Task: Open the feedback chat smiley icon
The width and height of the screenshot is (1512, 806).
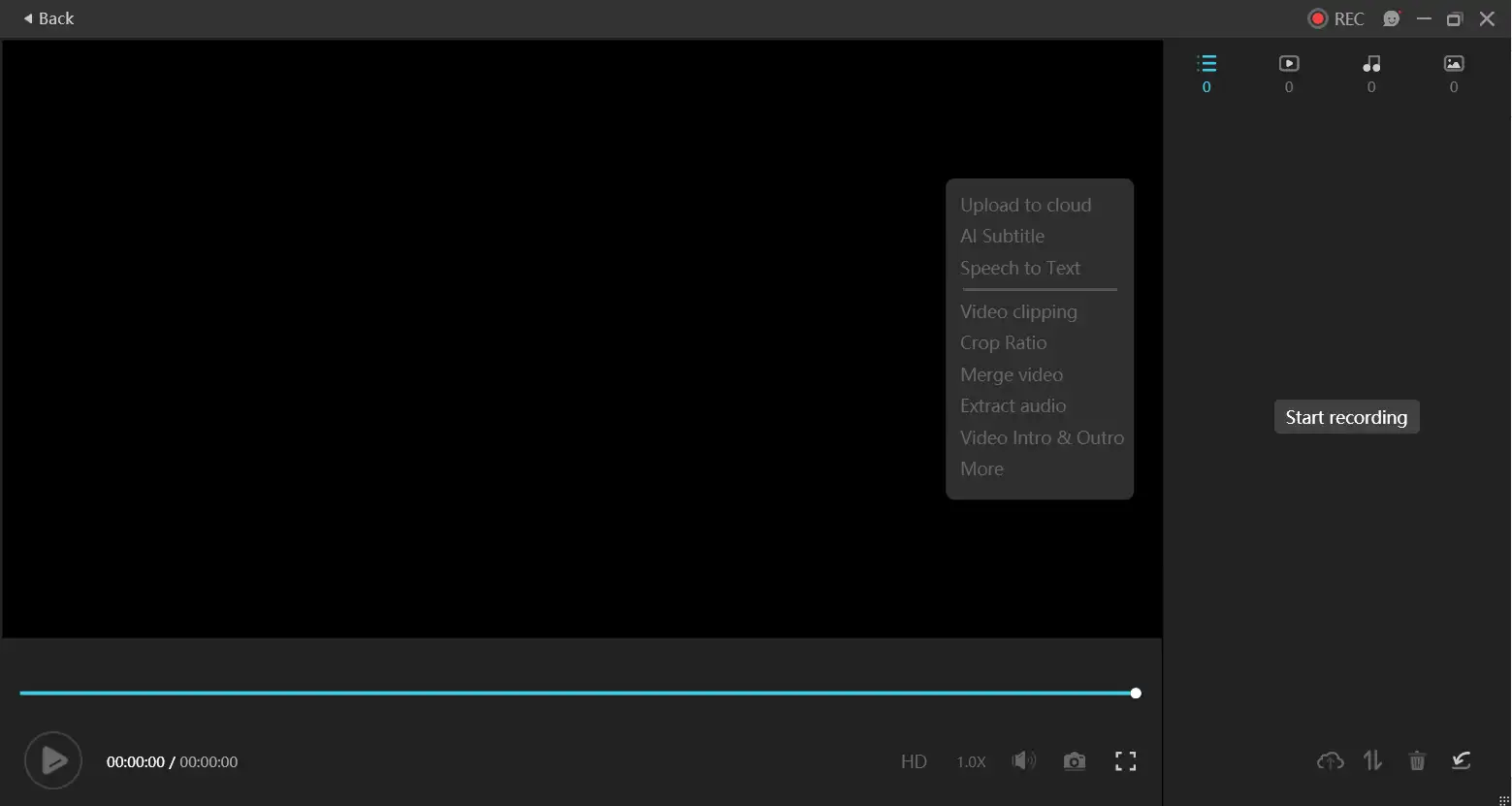Action: click(1392, 18)
